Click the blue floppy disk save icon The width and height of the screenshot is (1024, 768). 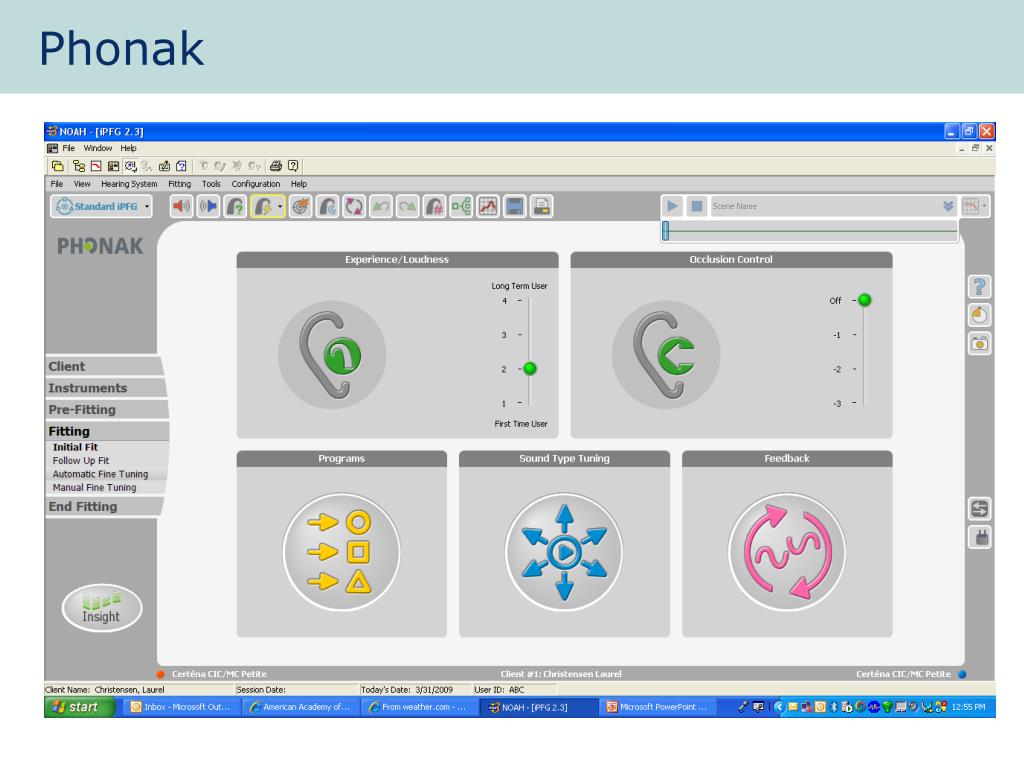[515, 206]
